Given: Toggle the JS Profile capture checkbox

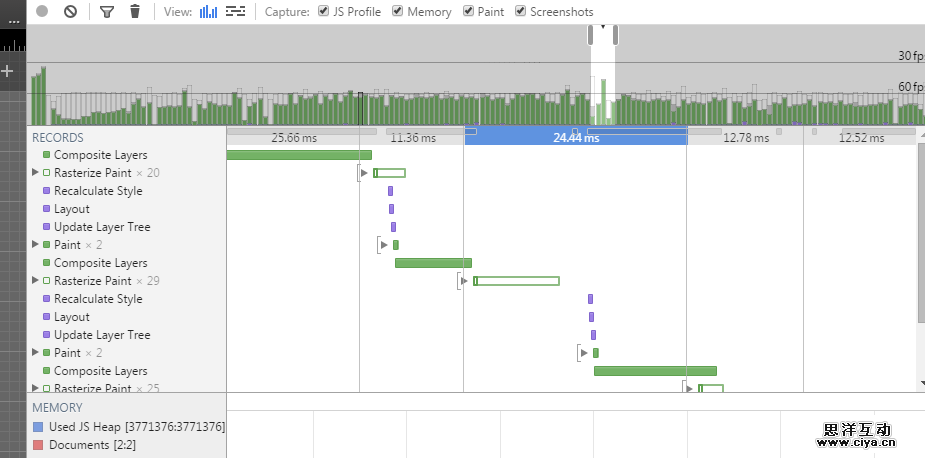Looking at the screenshot, I should (x=324, y=11).
